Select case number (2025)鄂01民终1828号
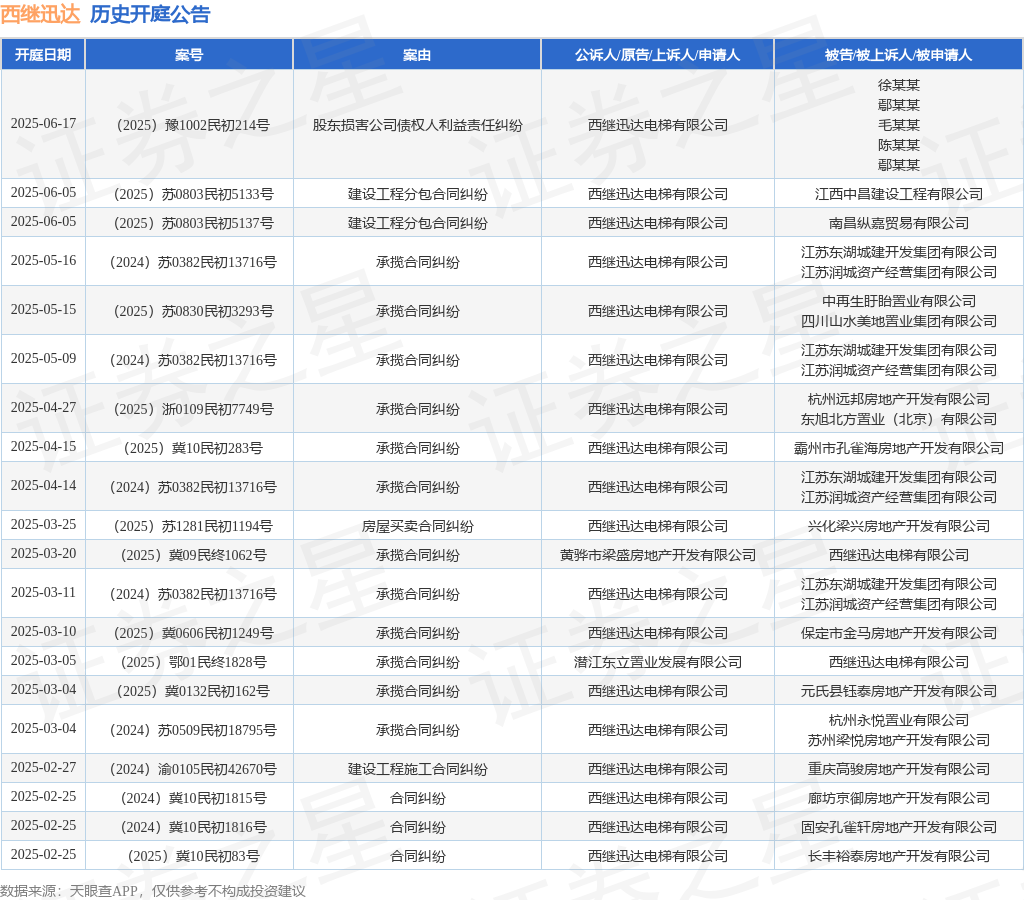 [189, 662]
